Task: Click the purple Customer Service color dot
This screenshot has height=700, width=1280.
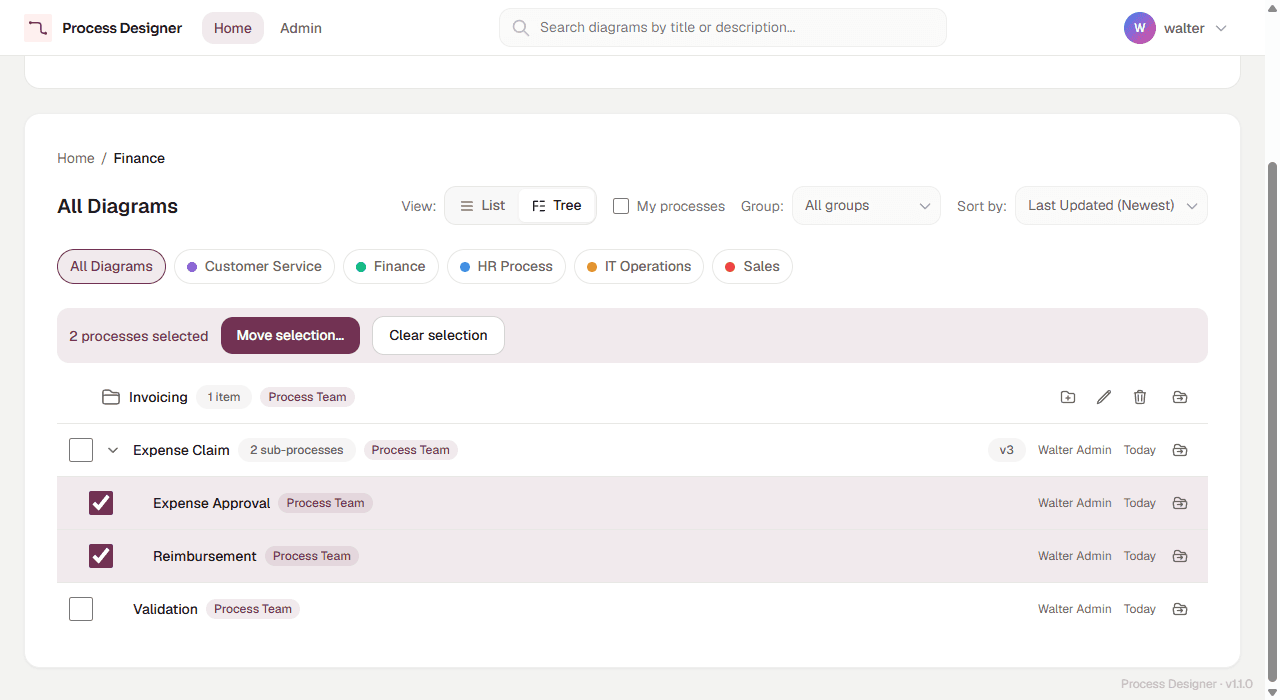Action: click(x=192, y=267)
